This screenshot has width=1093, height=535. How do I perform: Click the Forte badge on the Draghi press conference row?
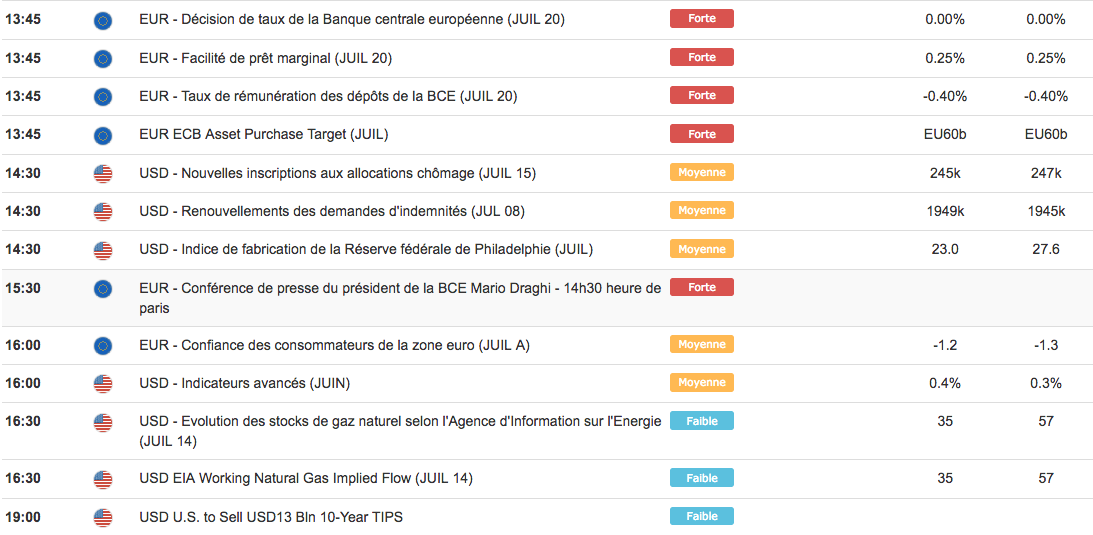coord(702,288)
